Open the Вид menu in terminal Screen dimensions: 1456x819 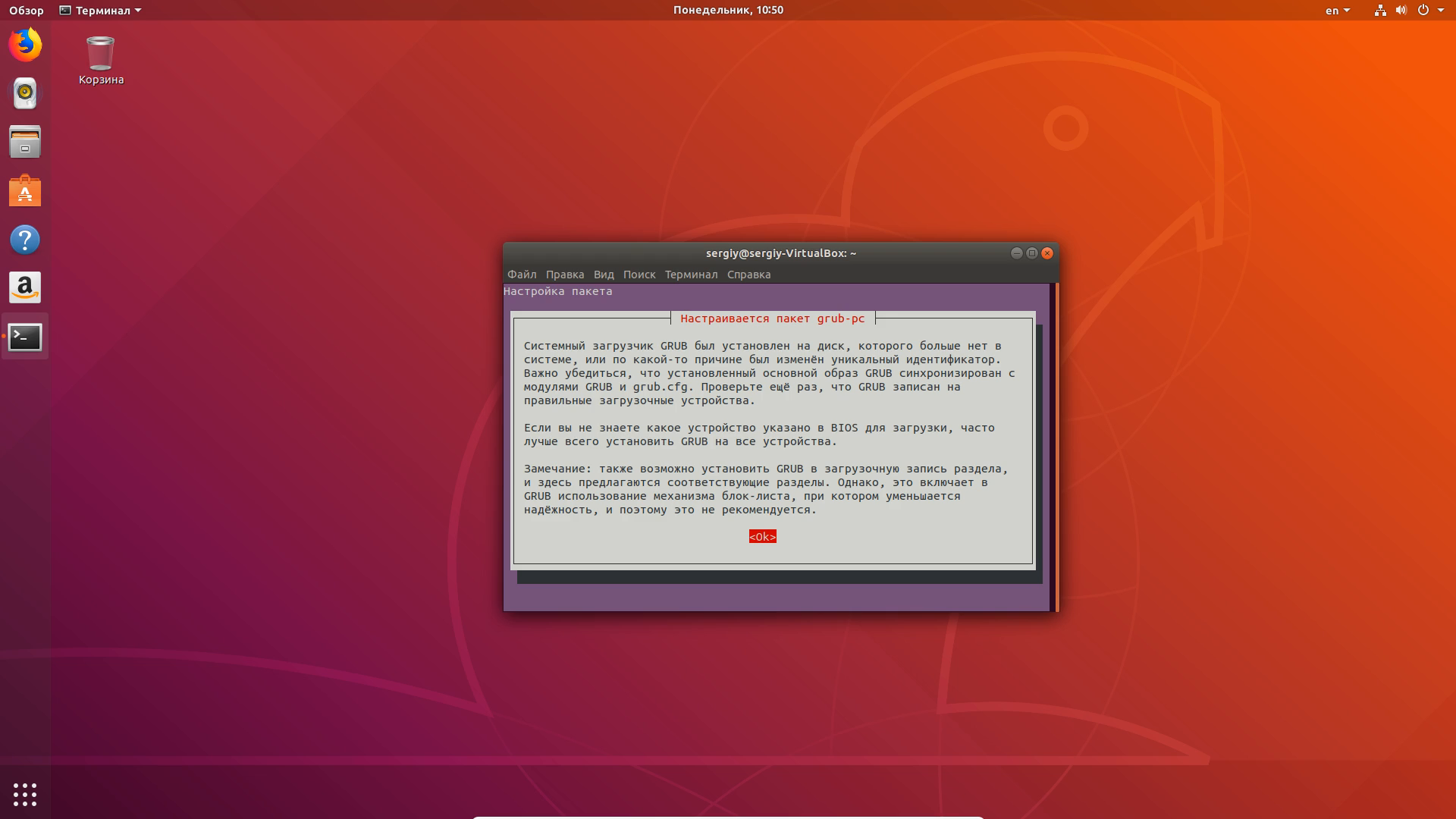(x=604, y=275)
